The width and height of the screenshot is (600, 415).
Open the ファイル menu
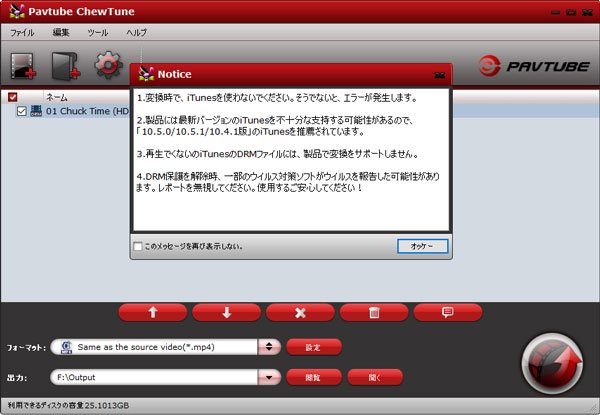[x=22, y=33]
